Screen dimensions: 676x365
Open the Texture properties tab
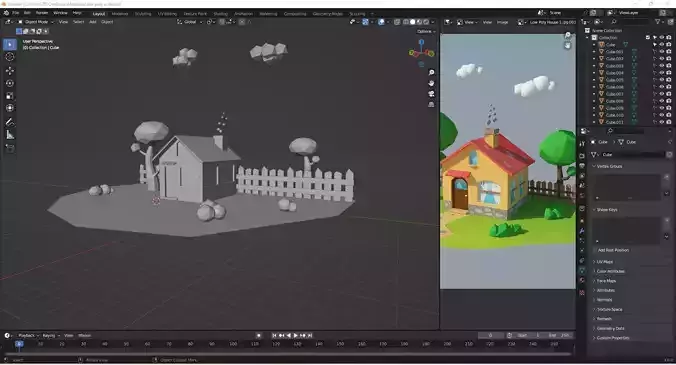[582, 293]
